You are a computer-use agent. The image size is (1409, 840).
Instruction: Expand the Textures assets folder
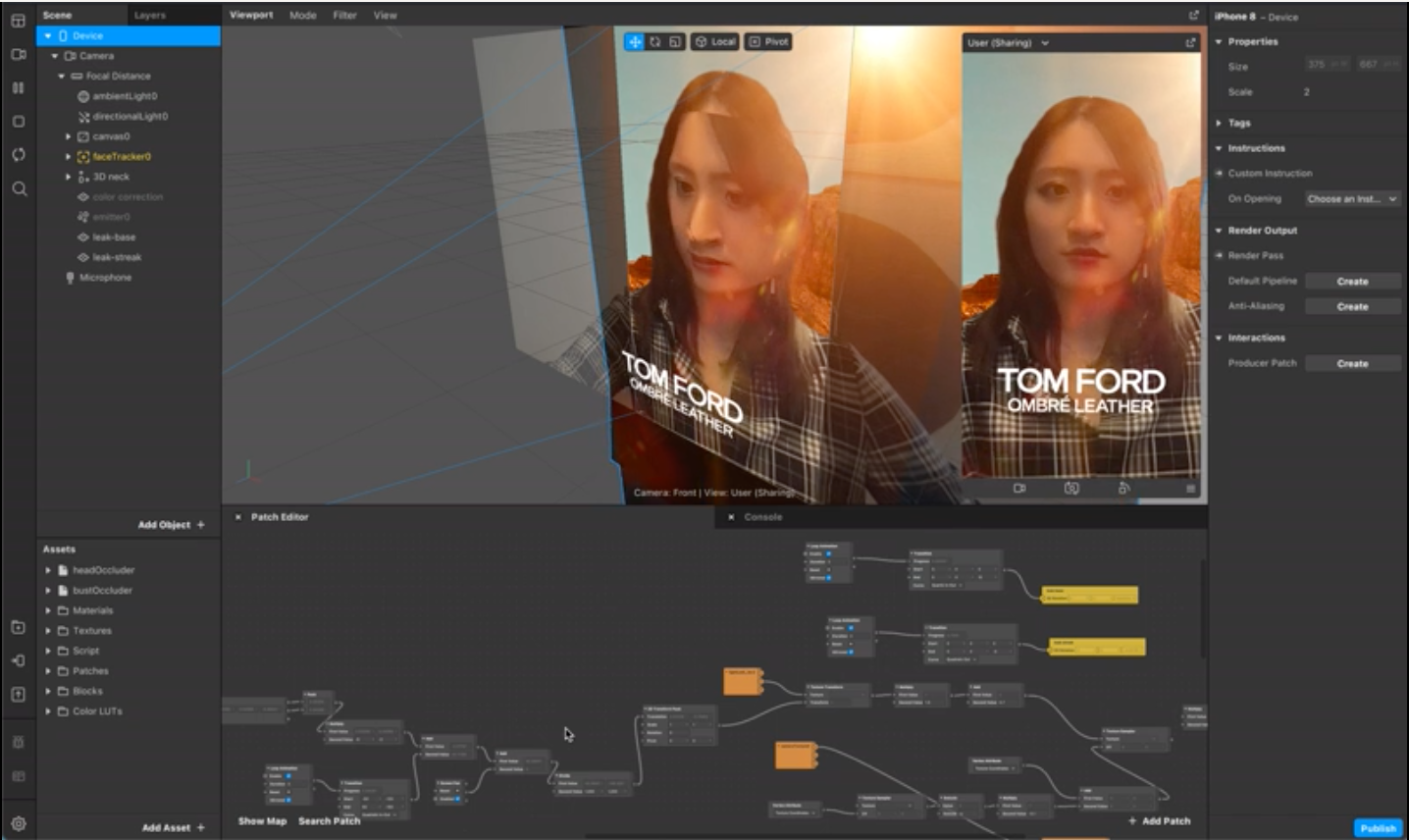[x=48, y=630]
